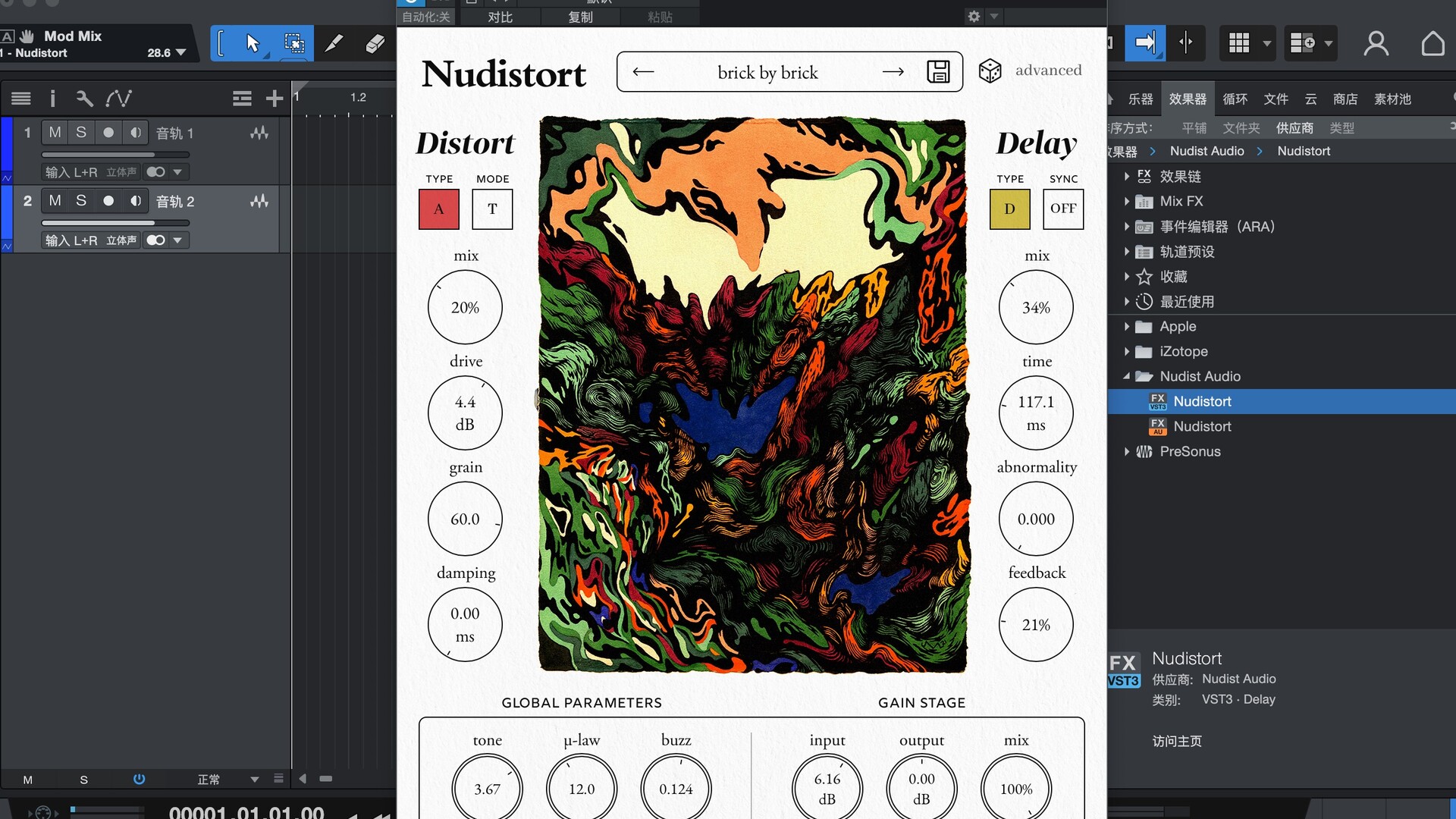Viewport: 1456px width, 819px height.
Task: Toggle input monitor on 音轨 2
Action: [x=135, y=201]
